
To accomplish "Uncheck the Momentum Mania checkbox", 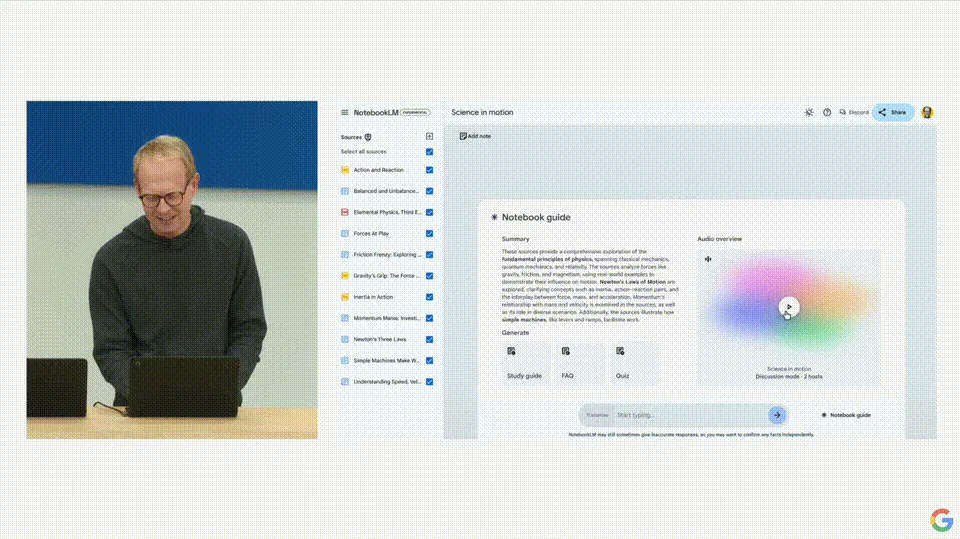I will click(x=429, y=318).
